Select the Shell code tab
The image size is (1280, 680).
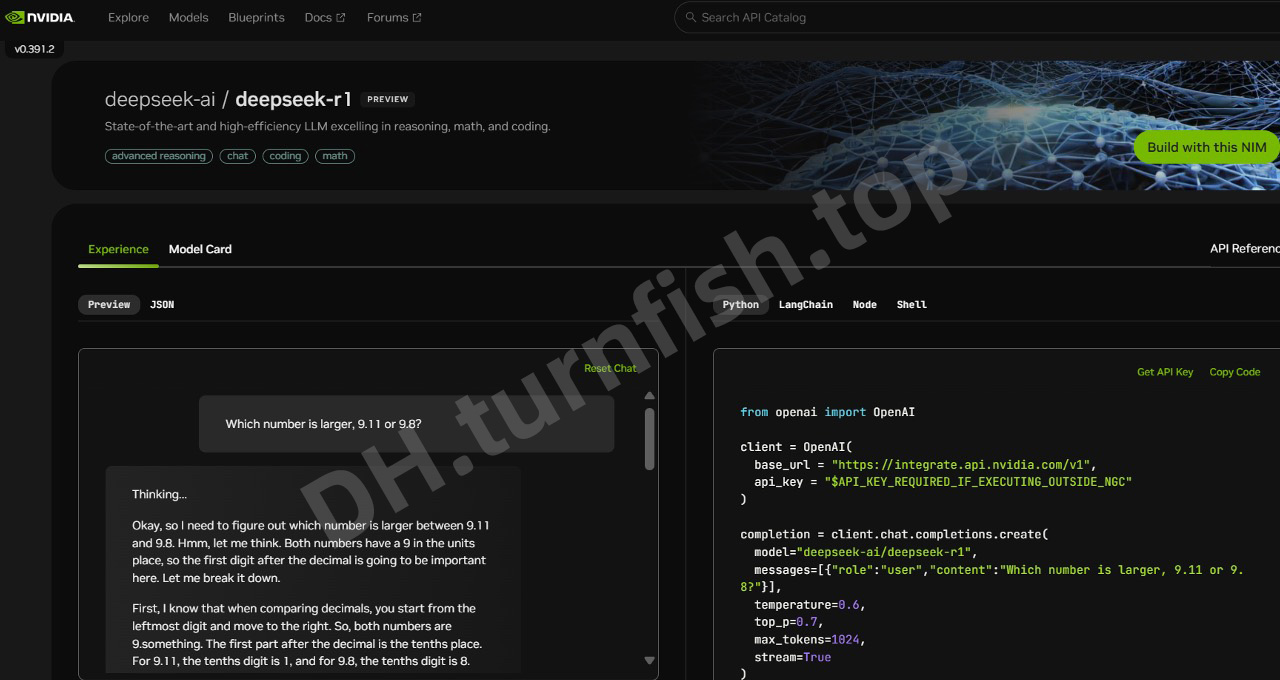[x=912, y=304]
